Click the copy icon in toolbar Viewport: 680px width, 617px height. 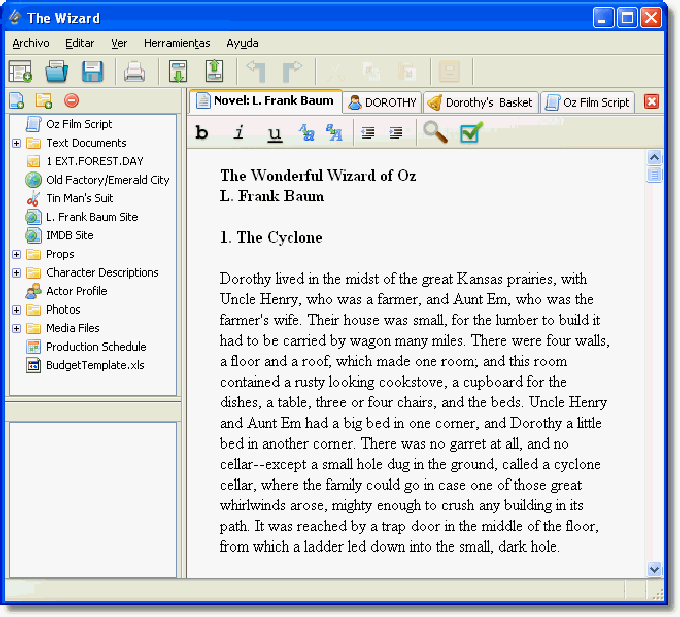click(x=371, y=72)
